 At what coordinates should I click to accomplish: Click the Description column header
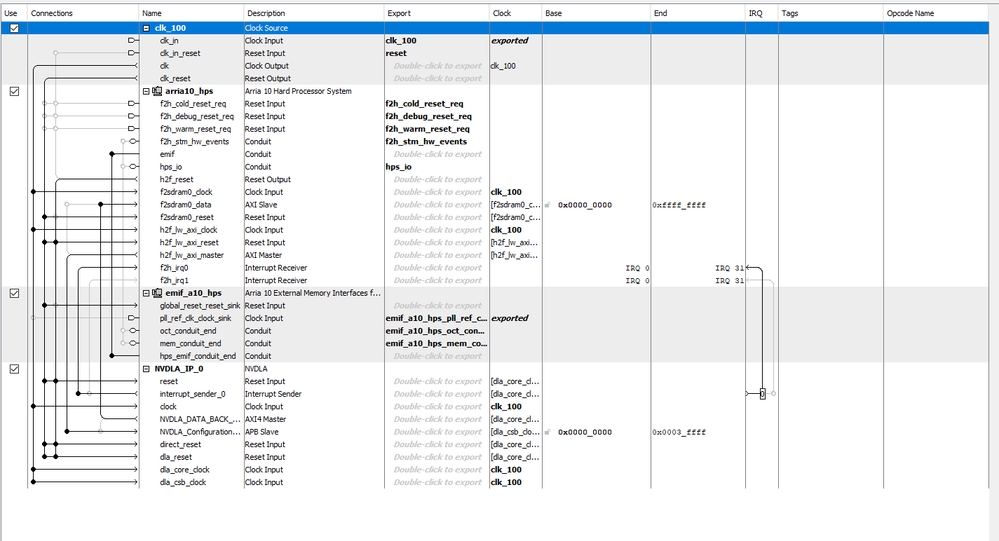(266, 13)
